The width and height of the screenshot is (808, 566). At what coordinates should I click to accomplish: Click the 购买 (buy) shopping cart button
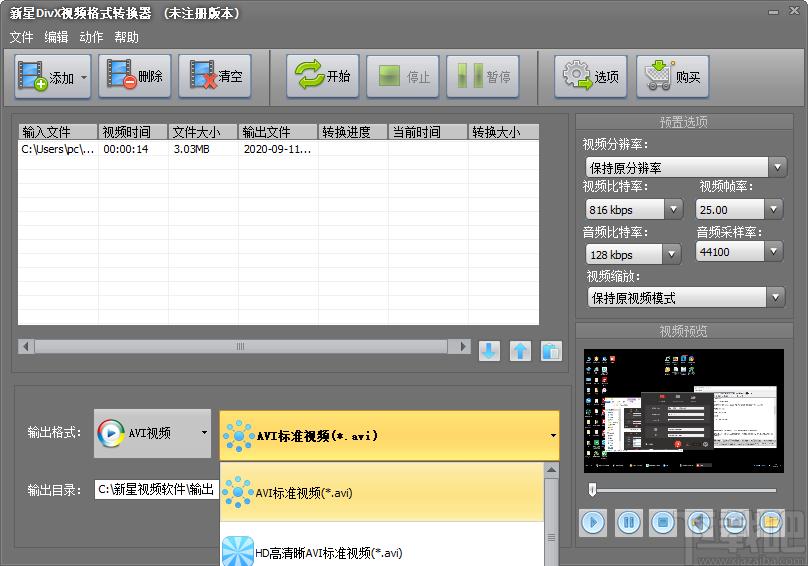point(672,76)
